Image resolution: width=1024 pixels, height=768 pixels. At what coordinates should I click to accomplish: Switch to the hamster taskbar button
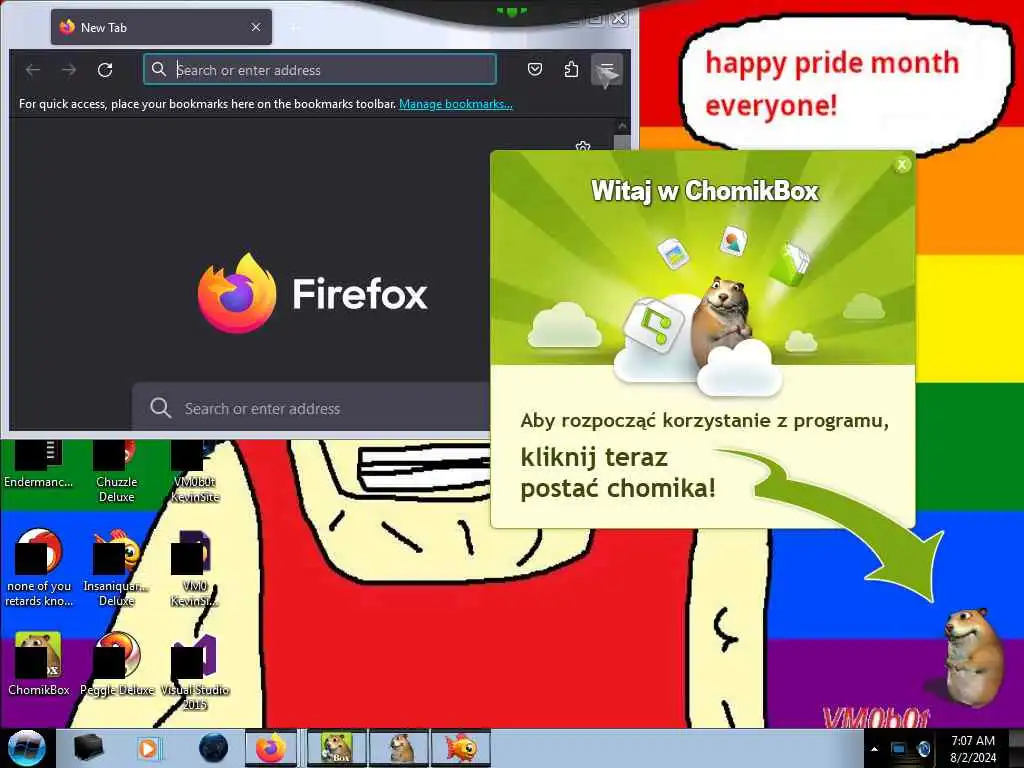pos(399,748)
